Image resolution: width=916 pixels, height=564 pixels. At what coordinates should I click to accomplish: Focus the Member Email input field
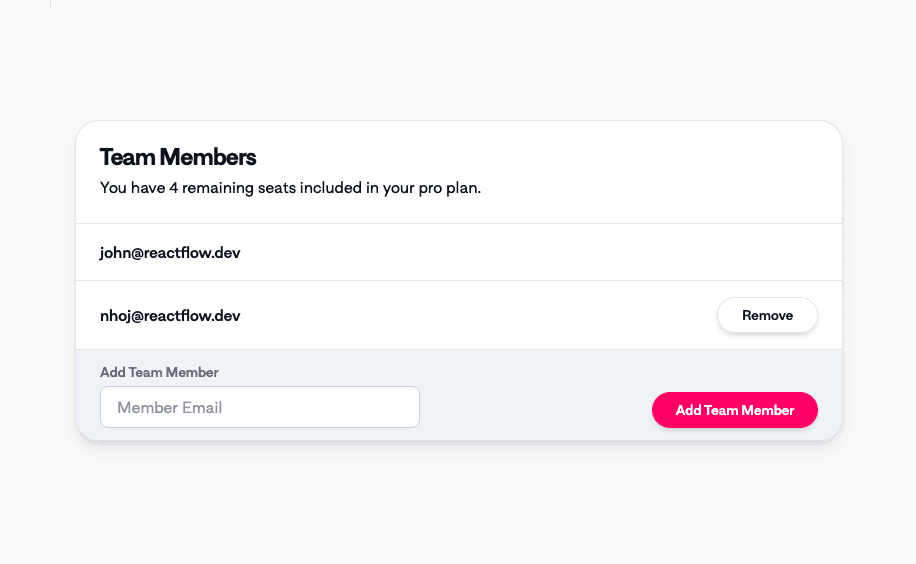click(x=260, y=407)
